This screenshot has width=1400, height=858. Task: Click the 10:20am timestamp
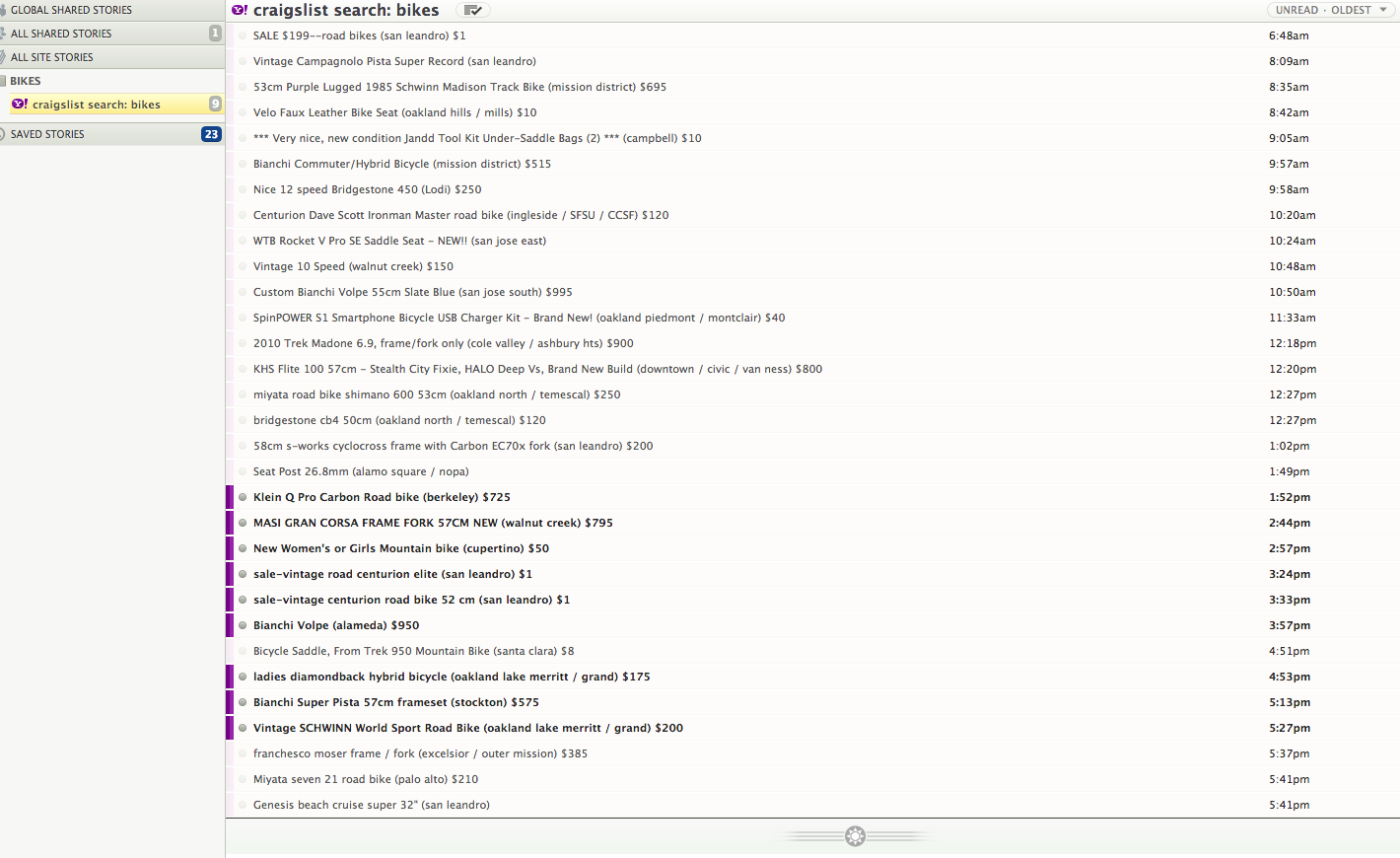(x=1293, y=215)
